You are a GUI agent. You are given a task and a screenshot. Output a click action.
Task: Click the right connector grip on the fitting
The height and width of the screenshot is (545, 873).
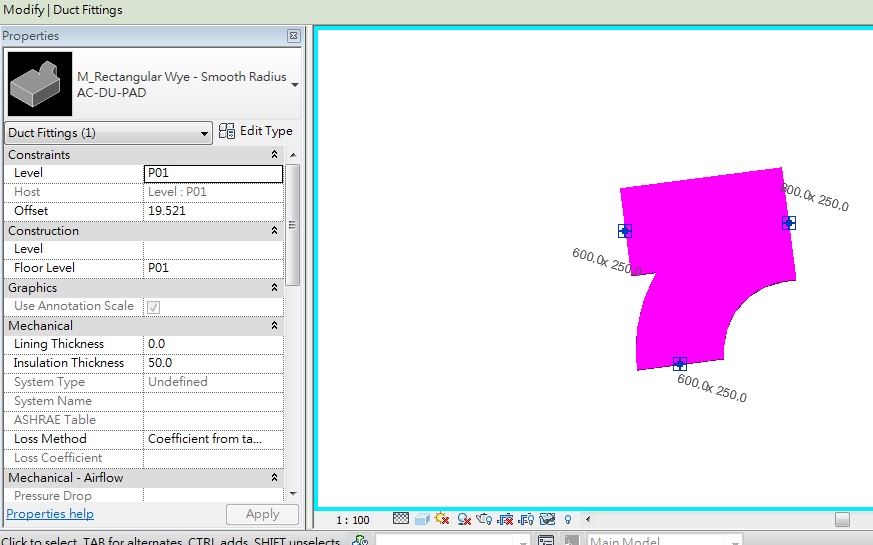(x=789, y=223)
